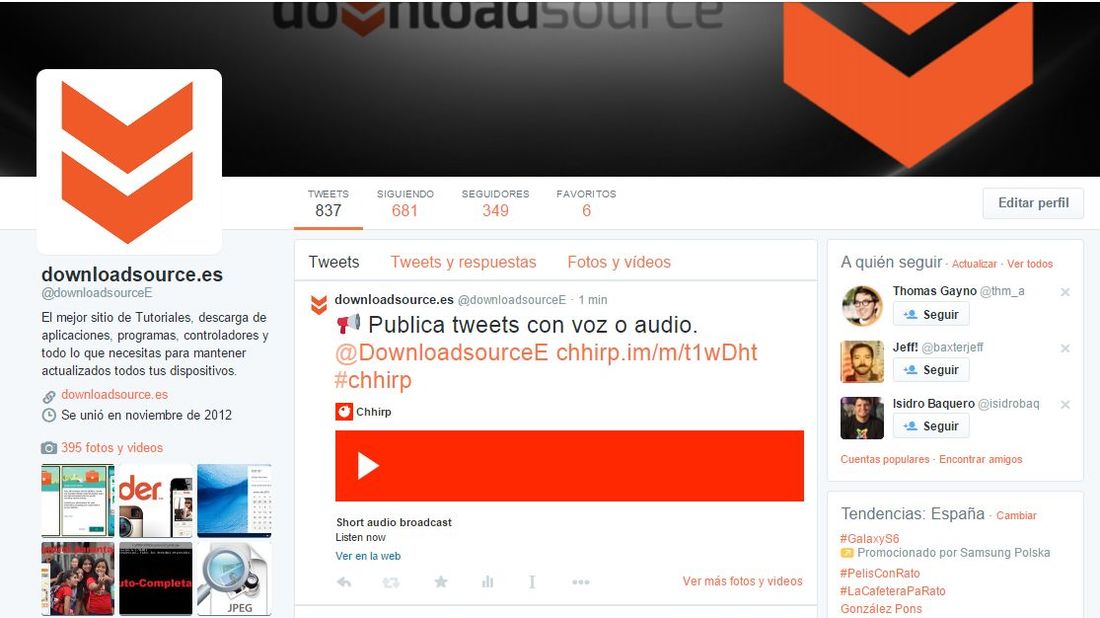Dismiss Isidro Baquero suggestion
This screenshot has height=618, width=1100.
pyautogui.click(x=1065, y=404)
